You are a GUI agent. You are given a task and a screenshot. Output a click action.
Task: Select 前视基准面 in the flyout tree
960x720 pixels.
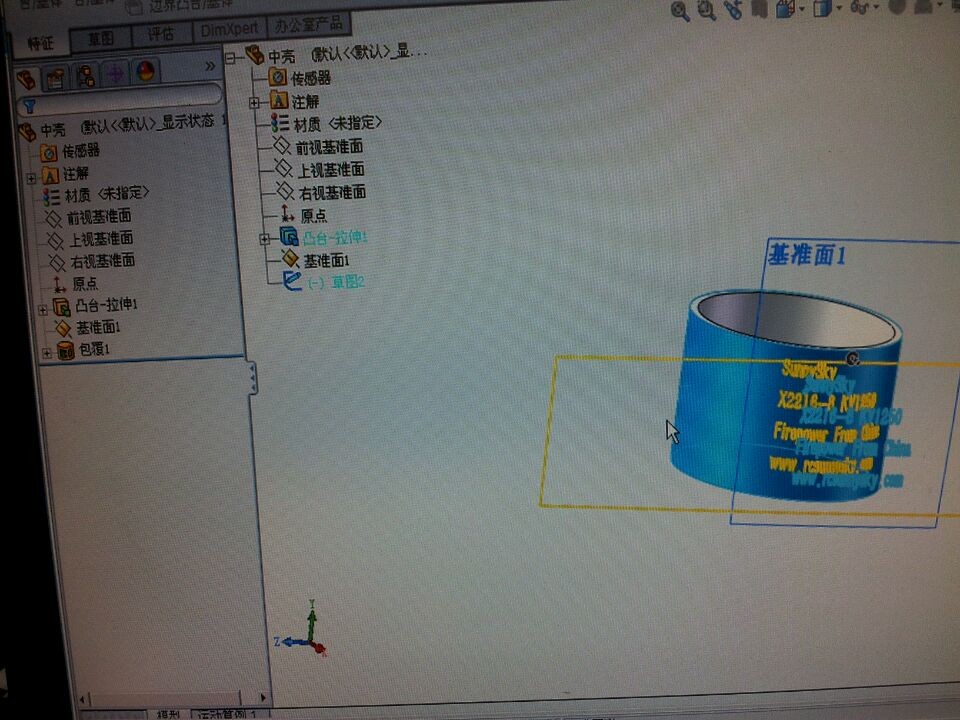click(329, 147)
